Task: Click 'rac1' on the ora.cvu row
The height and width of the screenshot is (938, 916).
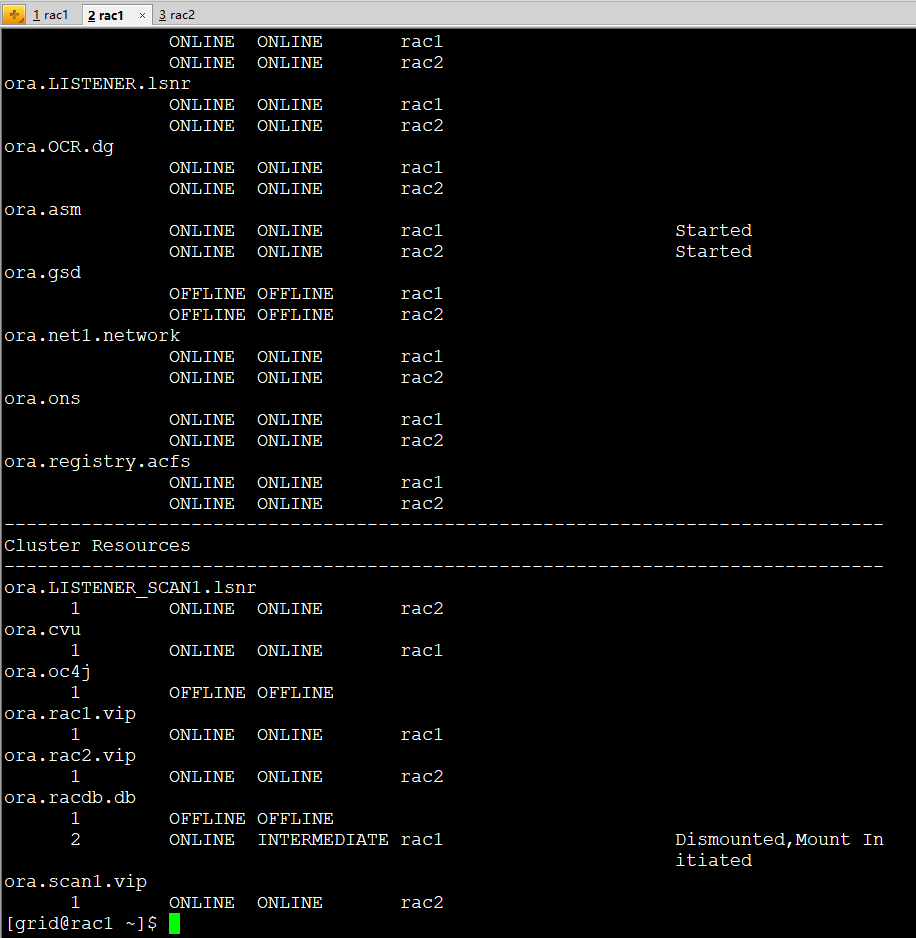Action: [x=422, y=651]
